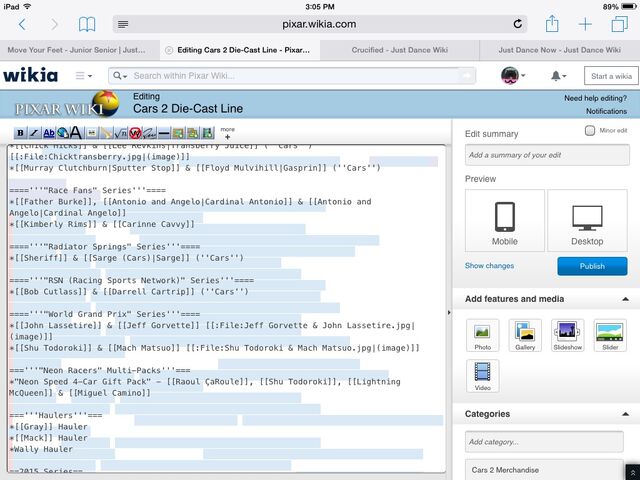Click the 'Radiator Springs' Series heading line
This screenshot has width=640, height=480.
104,247
